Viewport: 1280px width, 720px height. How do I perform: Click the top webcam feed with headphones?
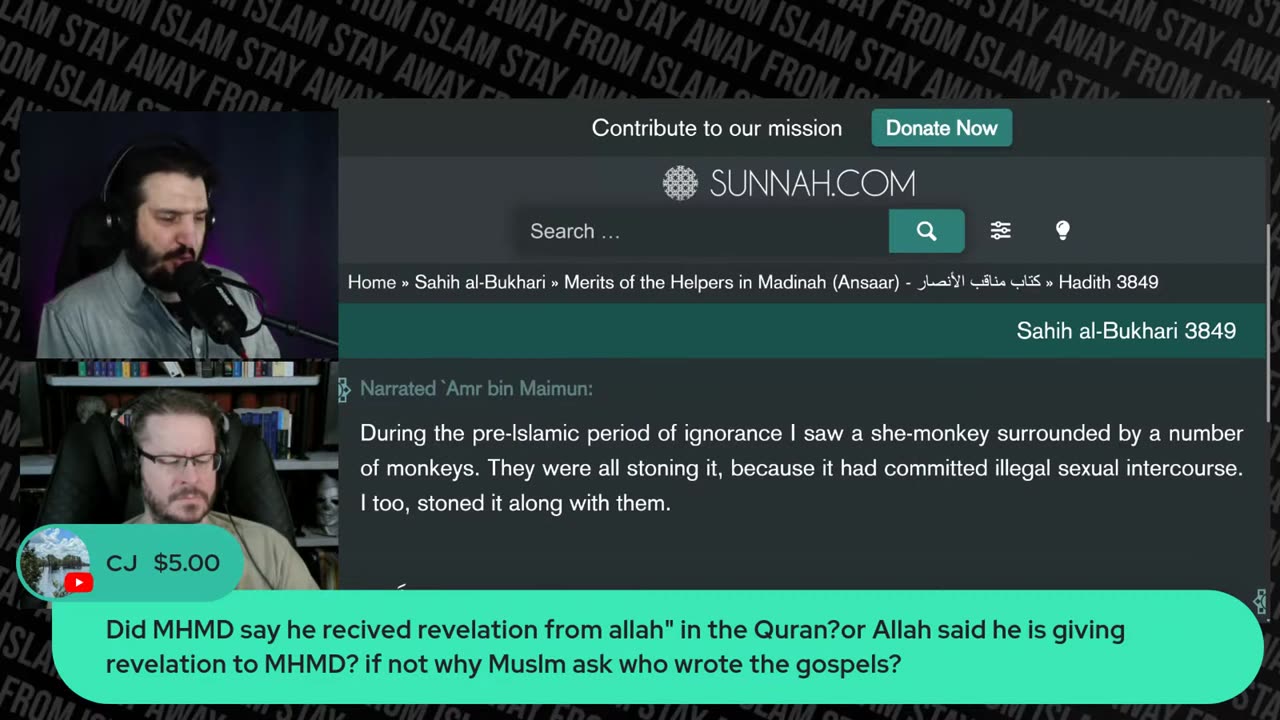(179, 234)
